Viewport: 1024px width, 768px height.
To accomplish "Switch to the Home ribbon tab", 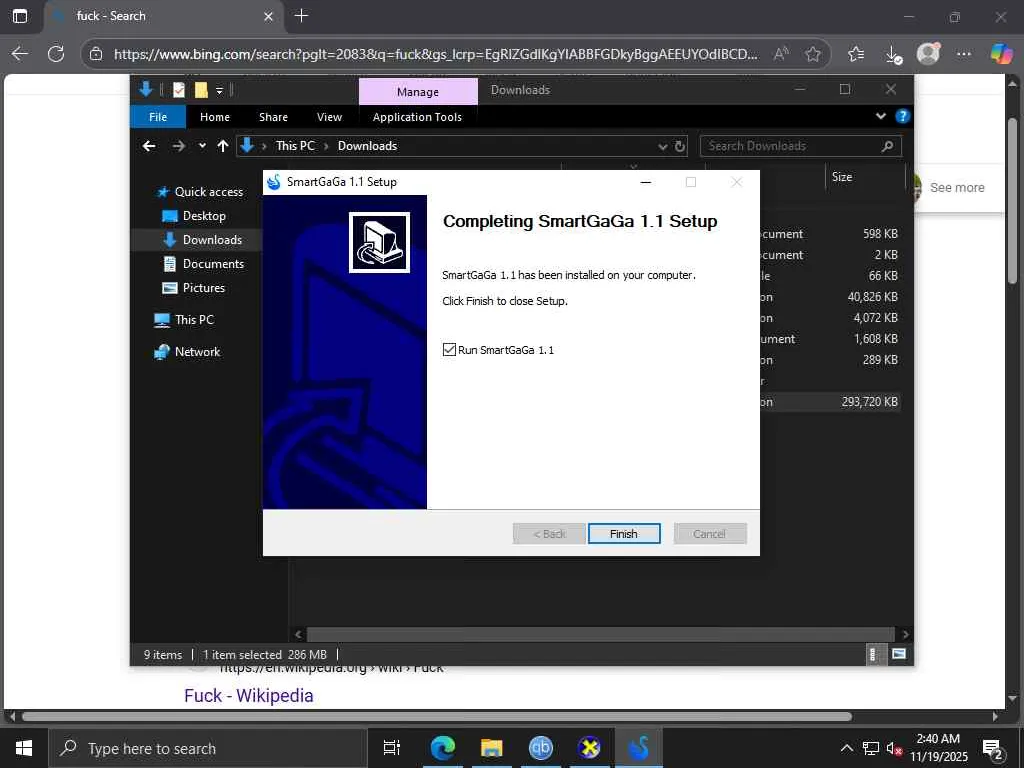I will [x=215, y=117].
